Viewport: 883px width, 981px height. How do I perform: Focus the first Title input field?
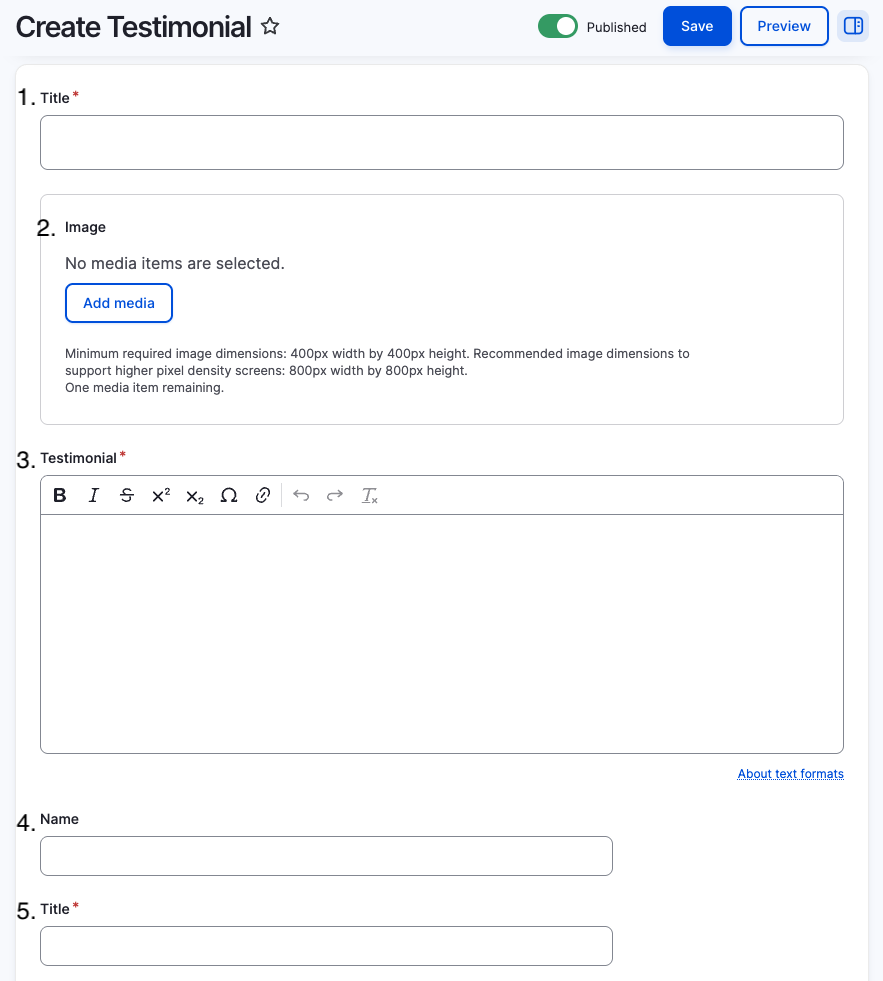pyautogui.click(x=442, y=142)
